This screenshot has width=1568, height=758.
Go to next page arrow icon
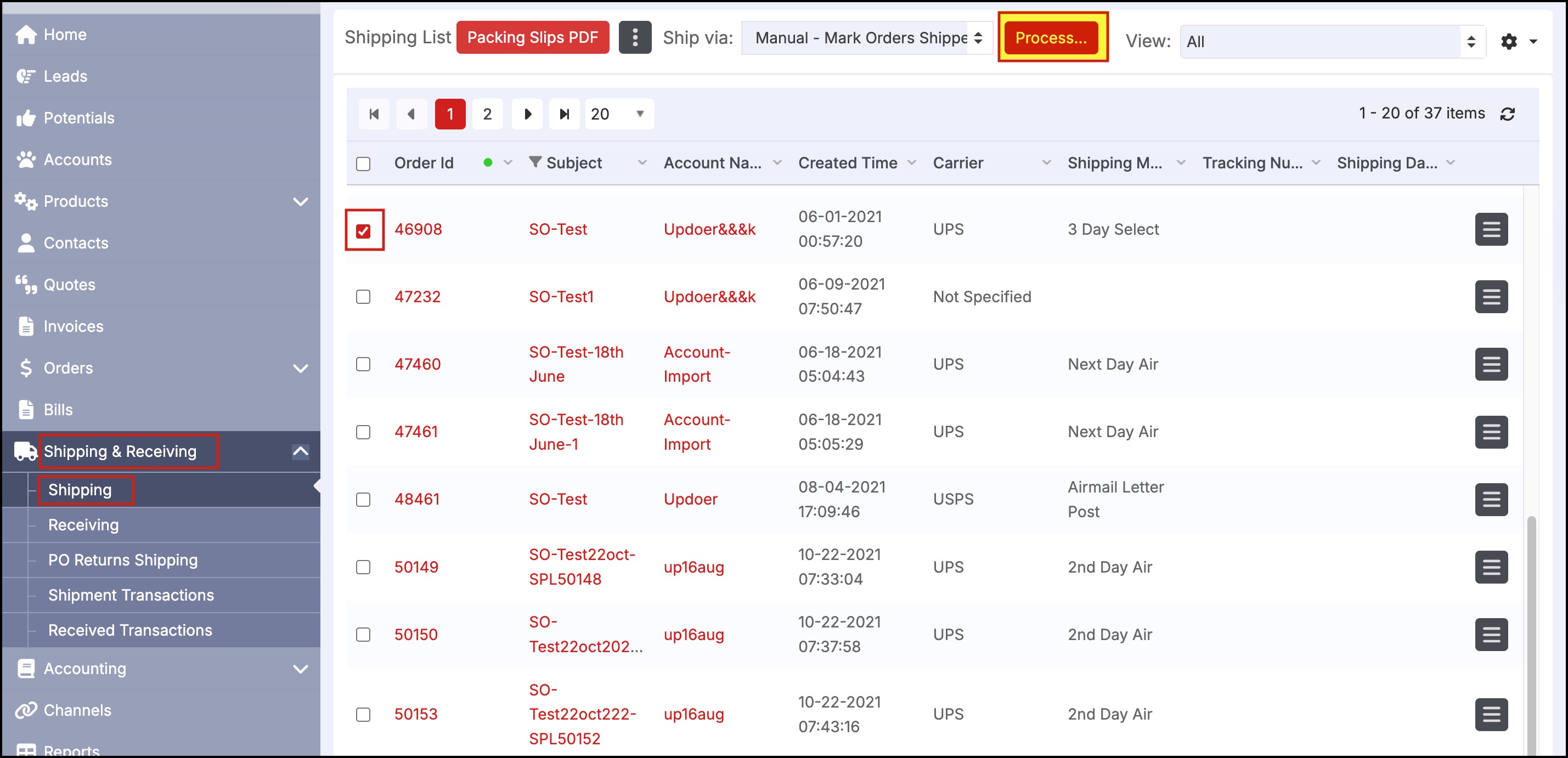pyautogui.click(x=527, y=114)
